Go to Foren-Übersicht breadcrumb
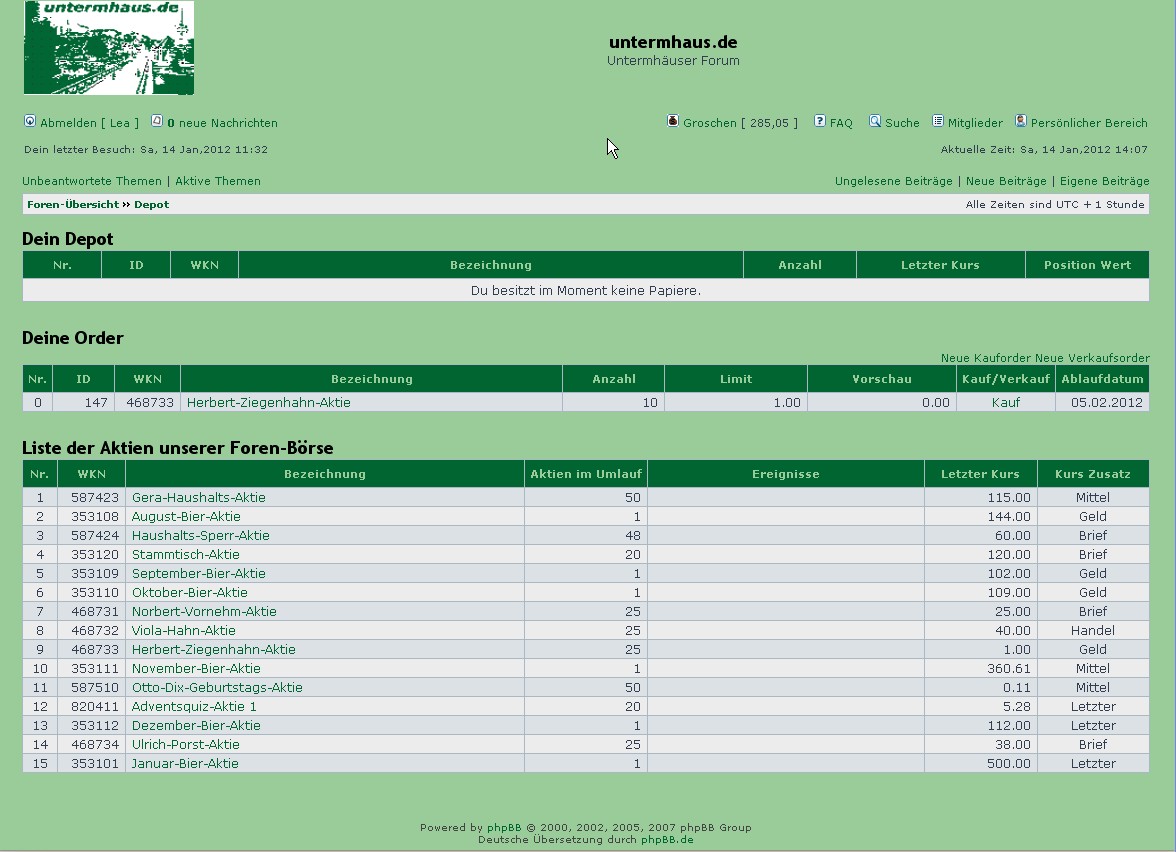 (x=73, y=204)
